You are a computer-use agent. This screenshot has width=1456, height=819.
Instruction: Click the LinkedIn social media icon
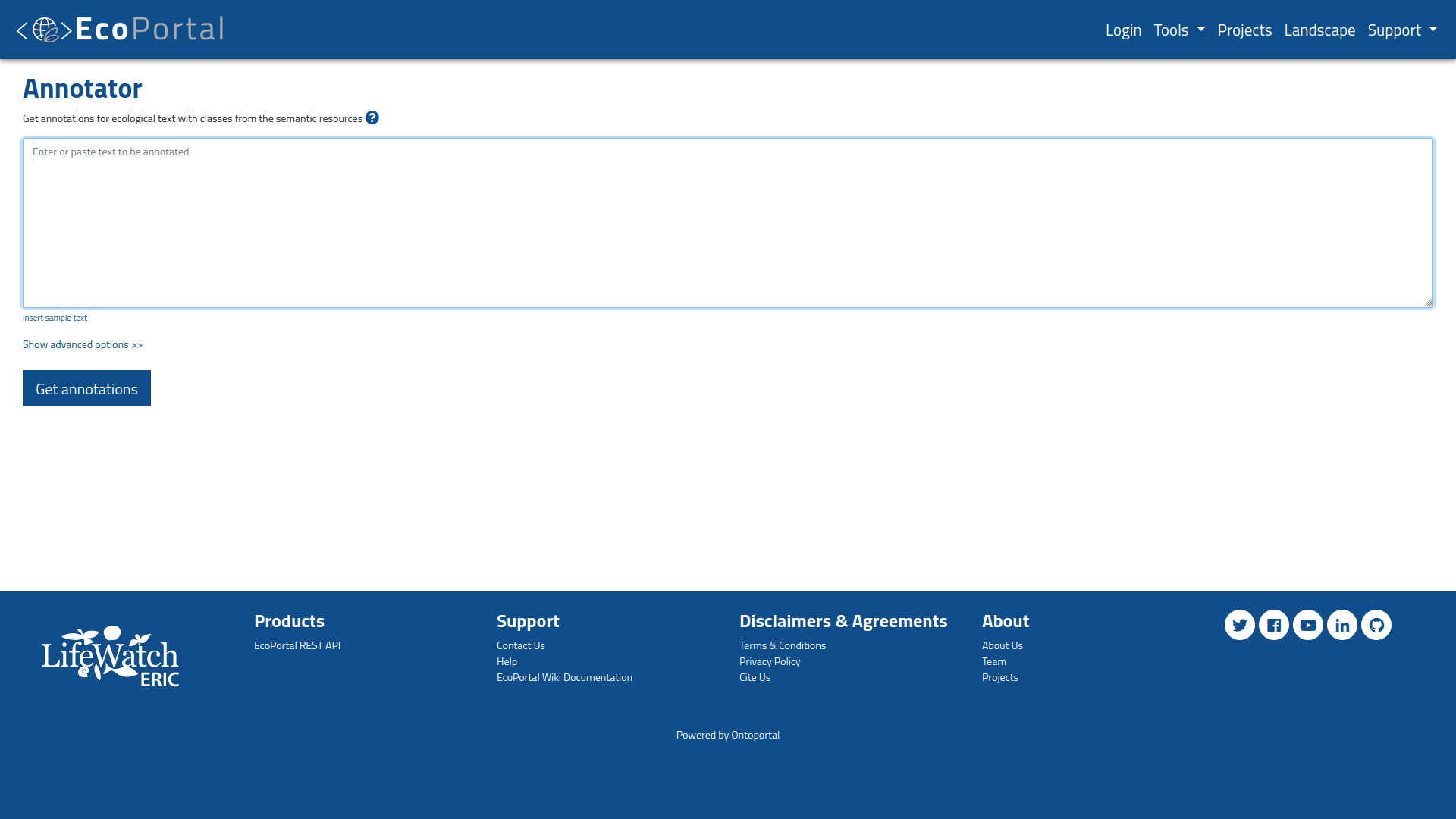pos(1342,624)
